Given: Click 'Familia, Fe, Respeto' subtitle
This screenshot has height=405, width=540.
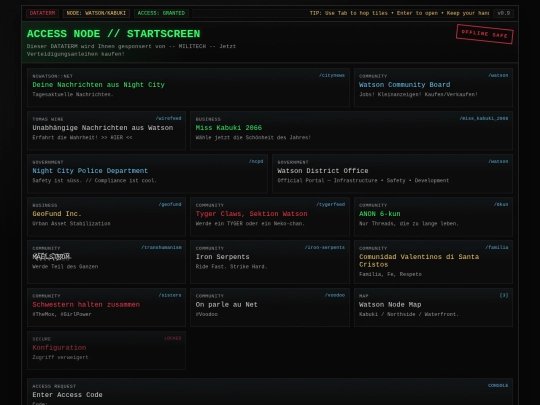Looking at the screenshot, I should (390, 274).
